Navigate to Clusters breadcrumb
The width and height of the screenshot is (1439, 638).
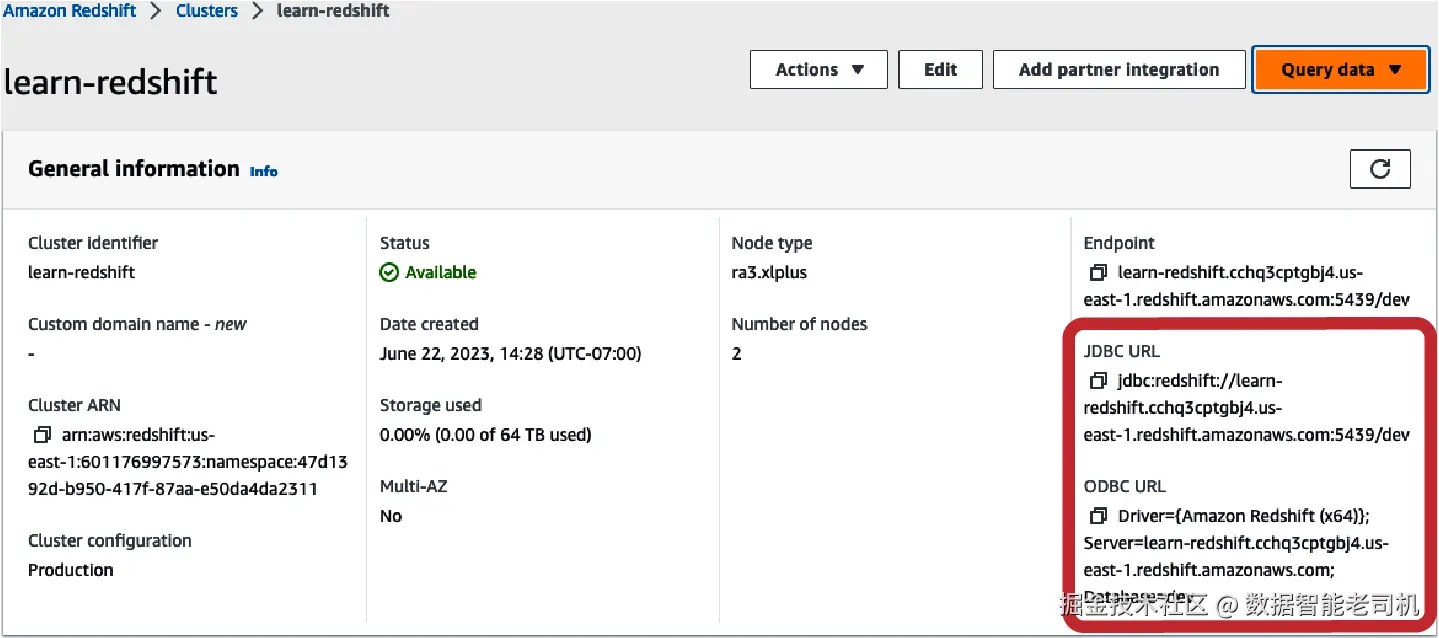(x=207, y=12)
